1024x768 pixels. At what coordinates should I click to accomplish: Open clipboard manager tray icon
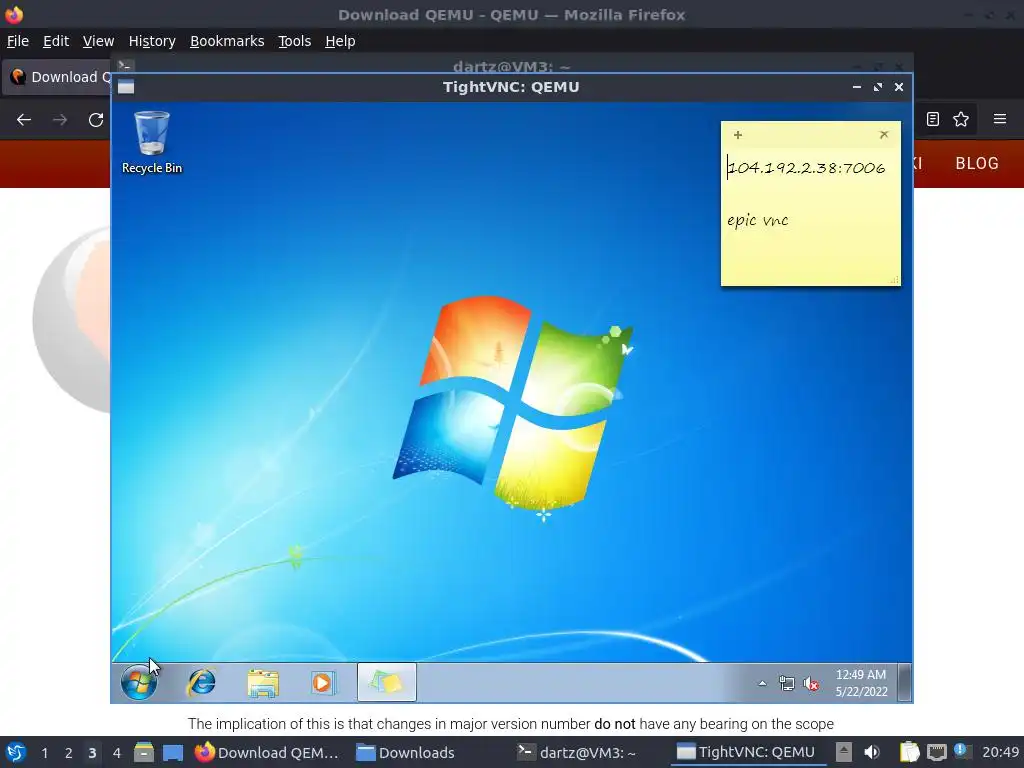(x=909, y=752)
